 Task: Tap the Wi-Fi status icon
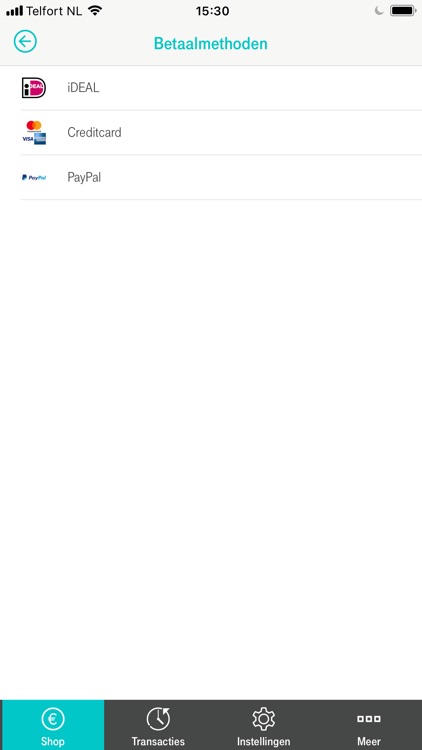point(95,11)
